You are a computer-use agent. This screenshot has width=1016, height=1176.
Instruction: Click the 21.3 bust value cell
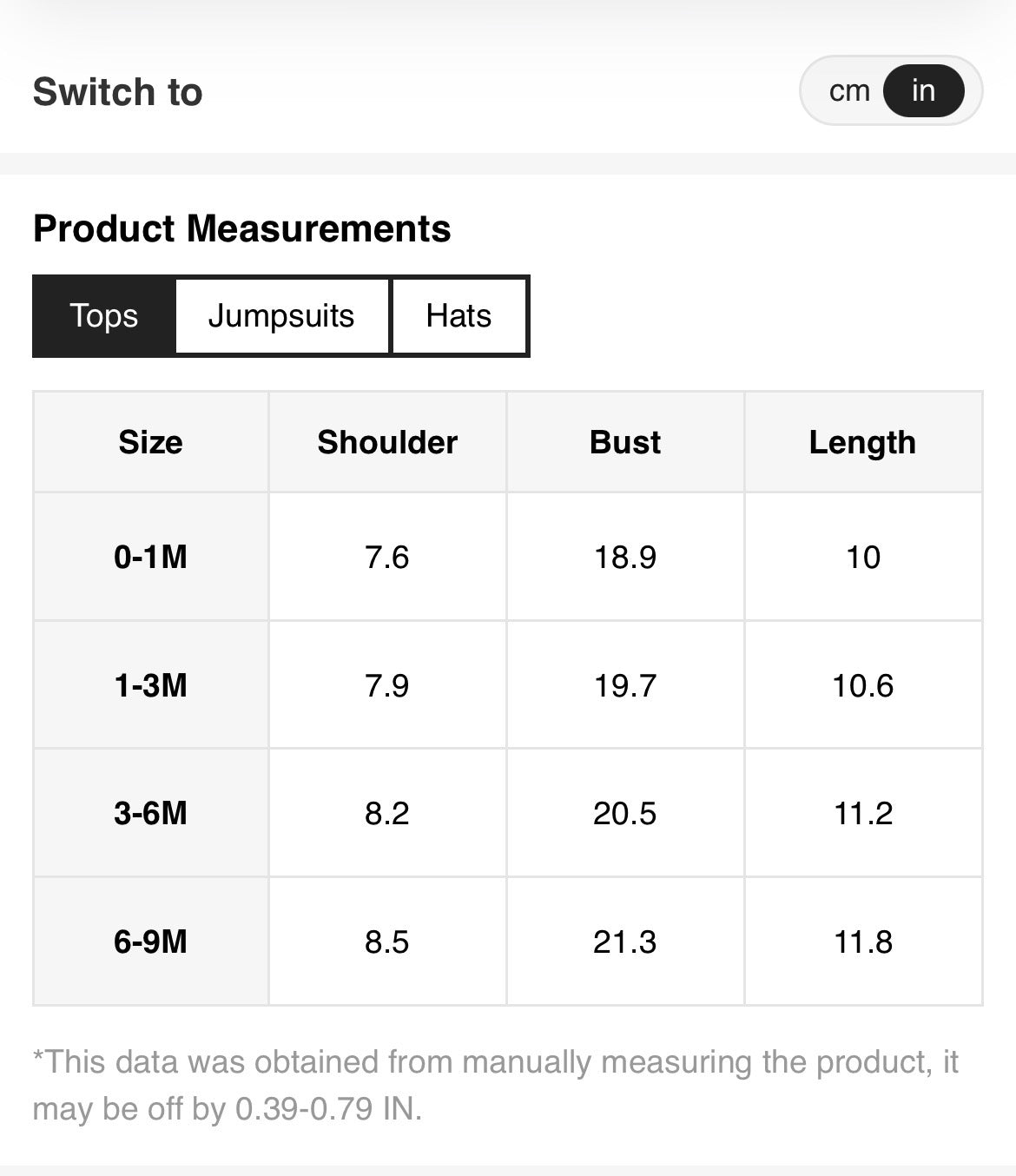tap(625, 941)
